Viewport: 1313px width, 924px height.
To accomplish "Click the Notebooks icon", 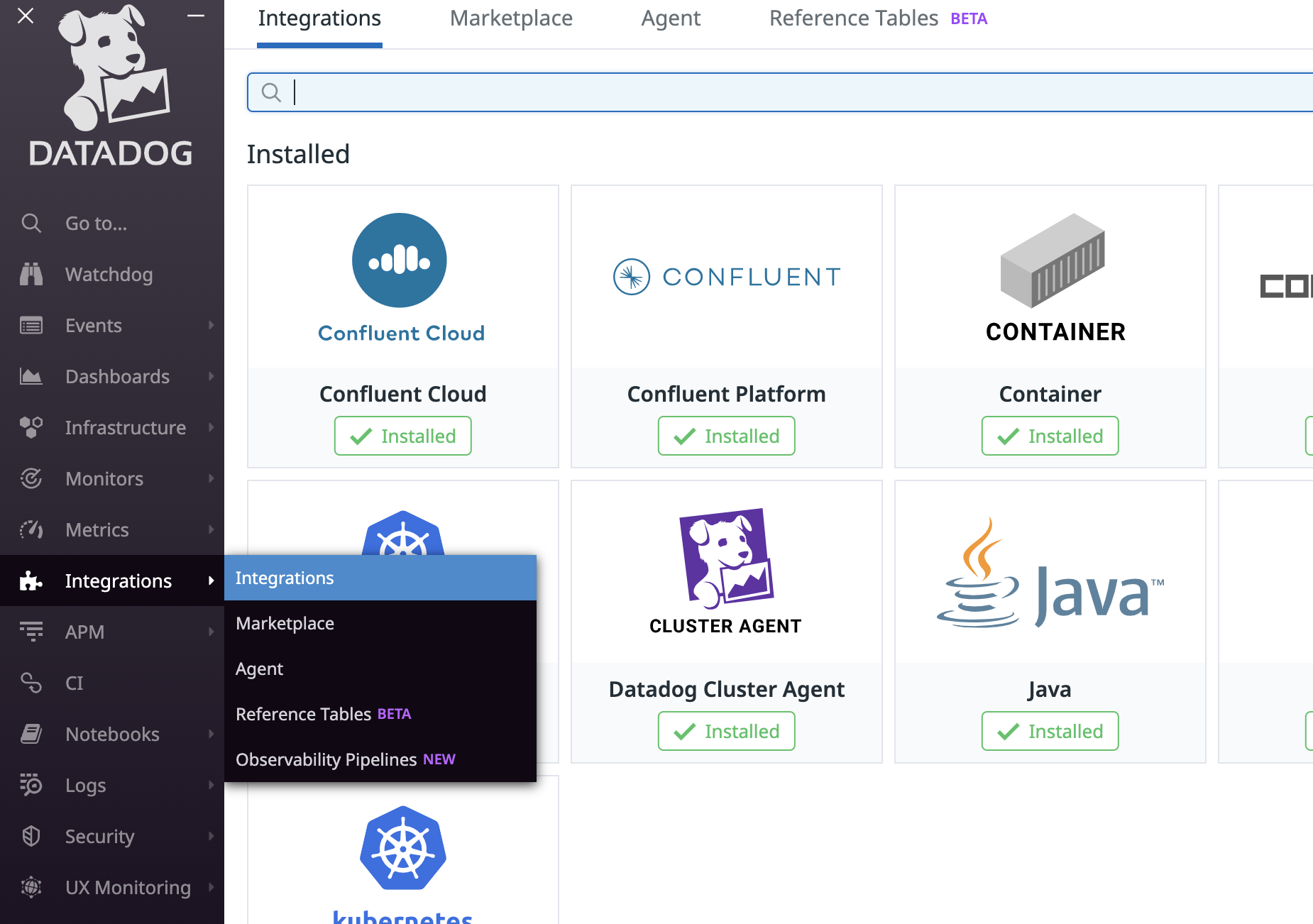I will point(31,734).
